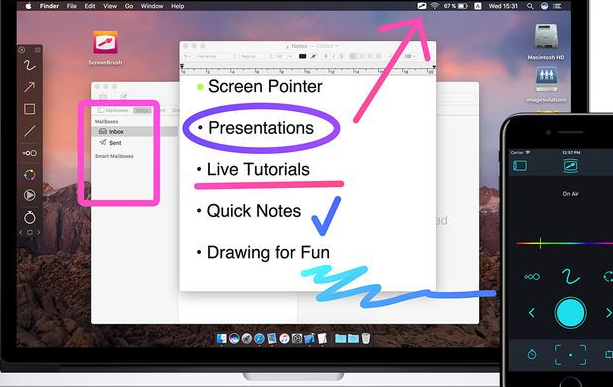Click the compose new message icon in Mail
The width and height of the screenshot is (613, 387).
(124, 97)
